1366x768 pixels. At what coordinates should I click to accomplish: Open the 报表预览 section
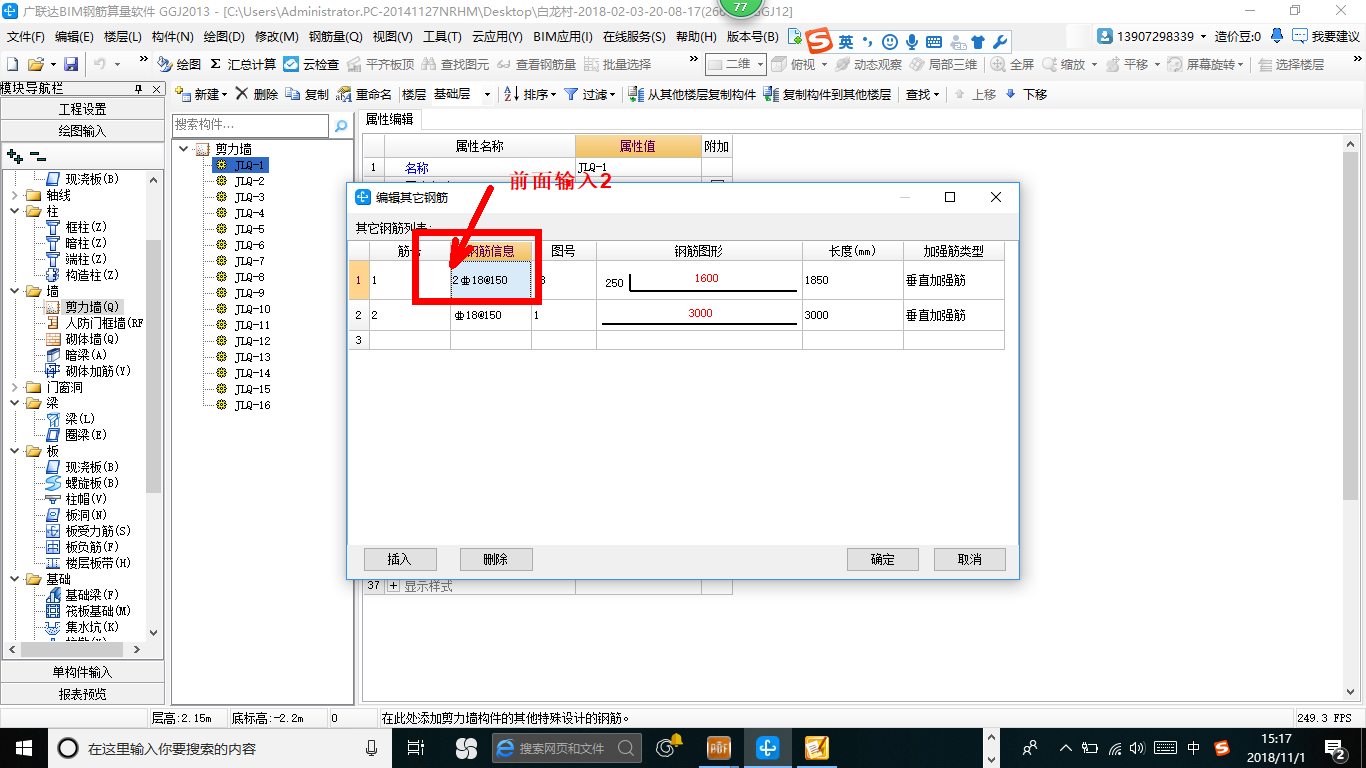(82, 694)
